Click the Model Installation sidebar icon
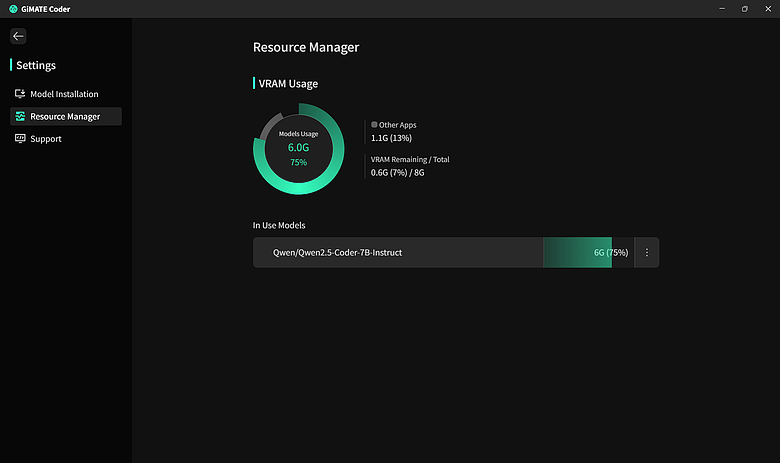Viewport: 780px width, 463px height. (x=20, y=94)
